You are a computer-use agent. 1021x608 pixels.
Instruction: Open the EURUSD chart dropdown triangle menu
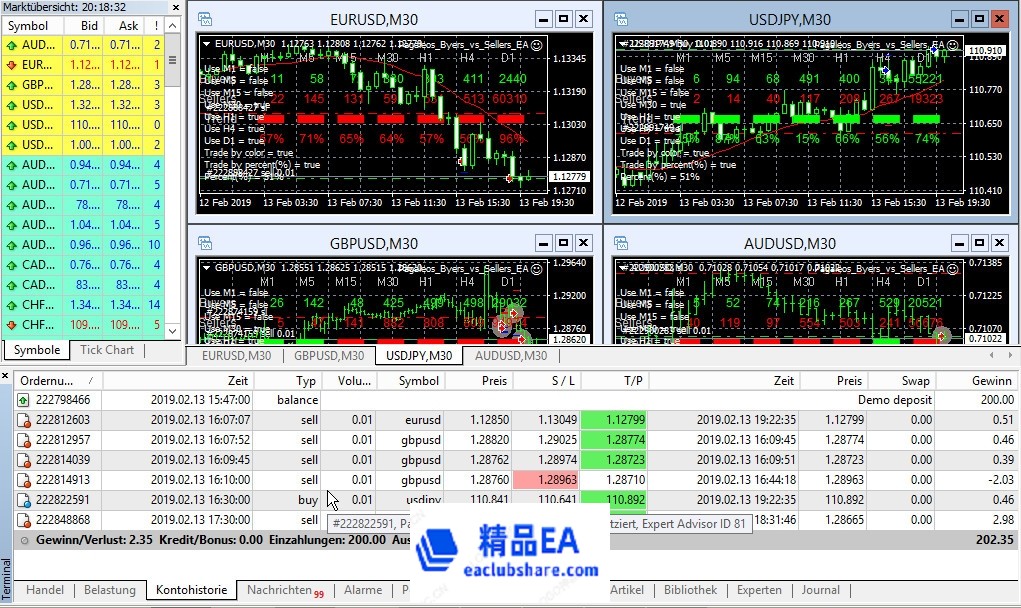click(x=206, y=44)
